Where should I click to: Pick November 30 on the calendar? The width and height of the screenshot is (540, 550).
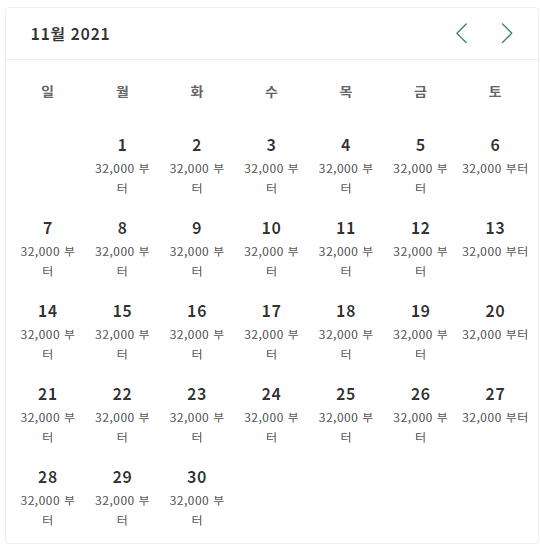(196, 498)
